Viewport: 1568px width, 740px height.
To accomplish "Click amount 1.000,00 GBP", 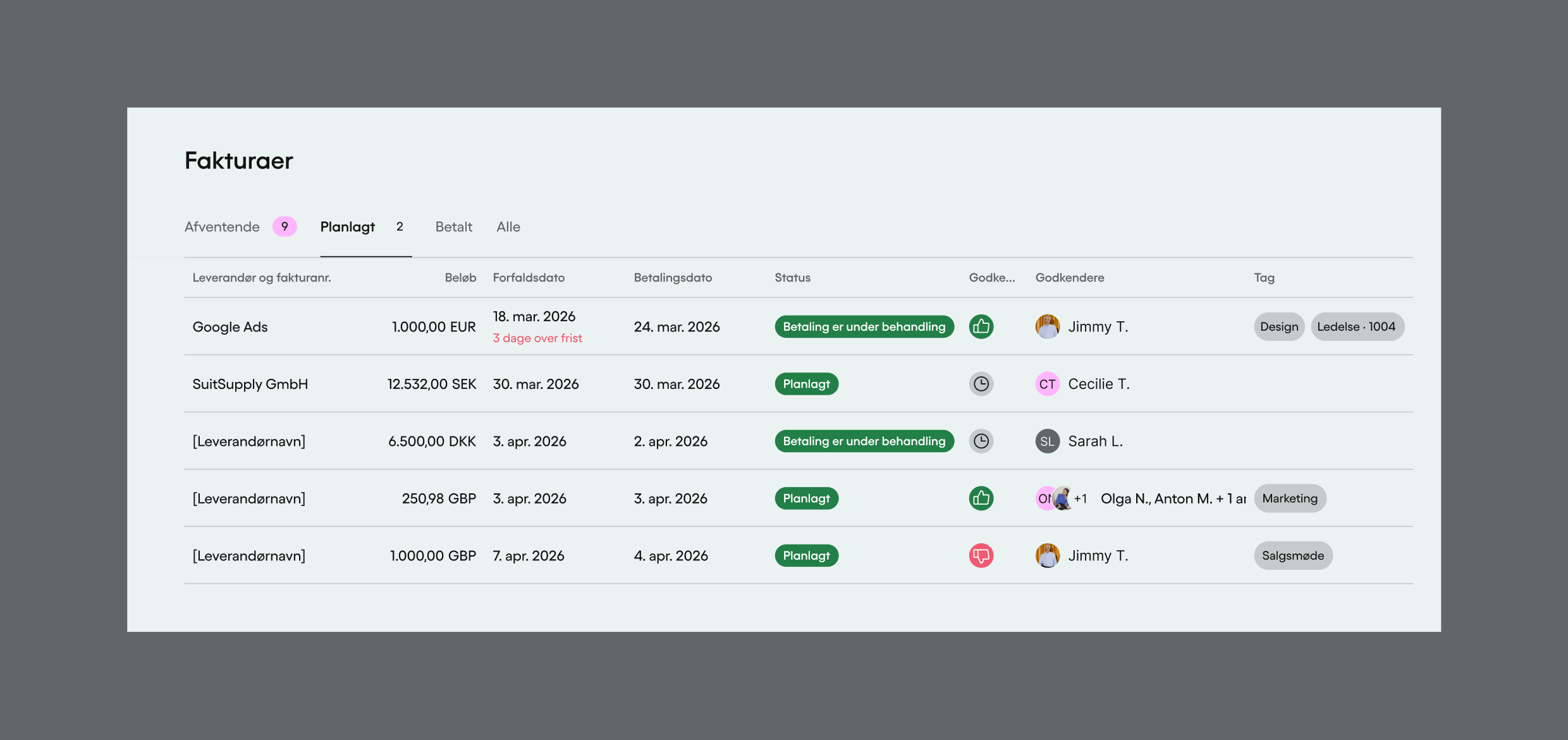I will [433, 555].
